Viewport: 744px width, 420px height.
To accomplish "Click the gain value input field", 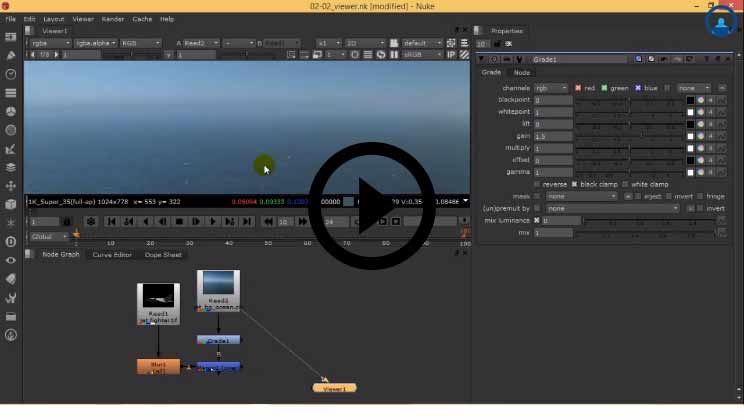I will 553,136.
